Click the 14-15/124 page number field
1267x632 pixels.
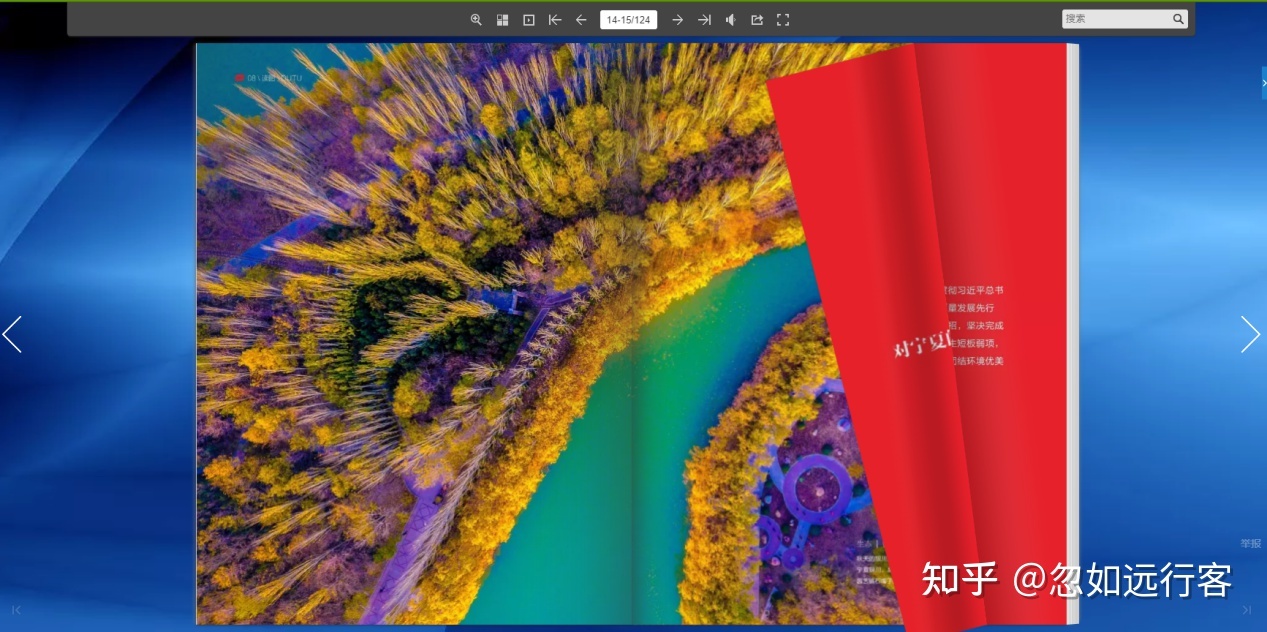coord(628,20)
